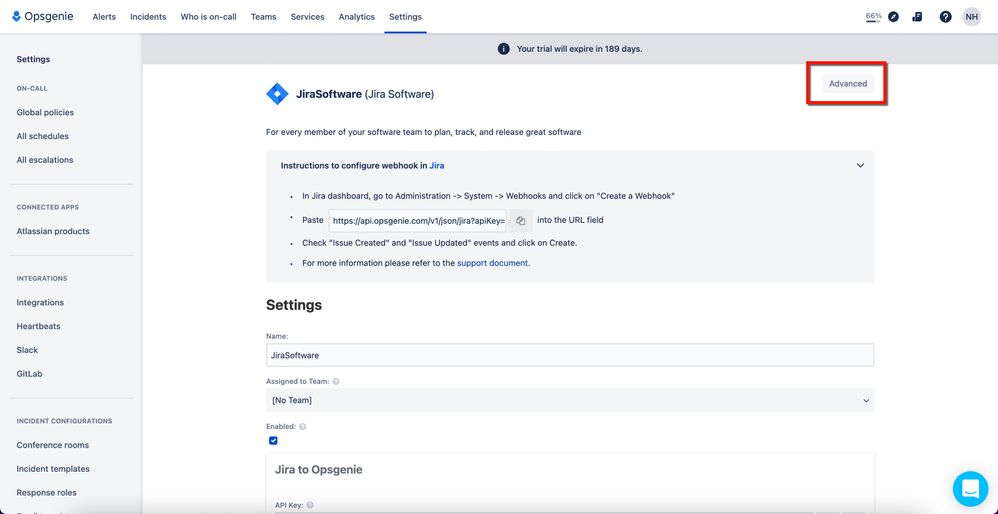This screenshot has width=998, height=514.
Task: Open the what's new notes icon
Action: 917,17
